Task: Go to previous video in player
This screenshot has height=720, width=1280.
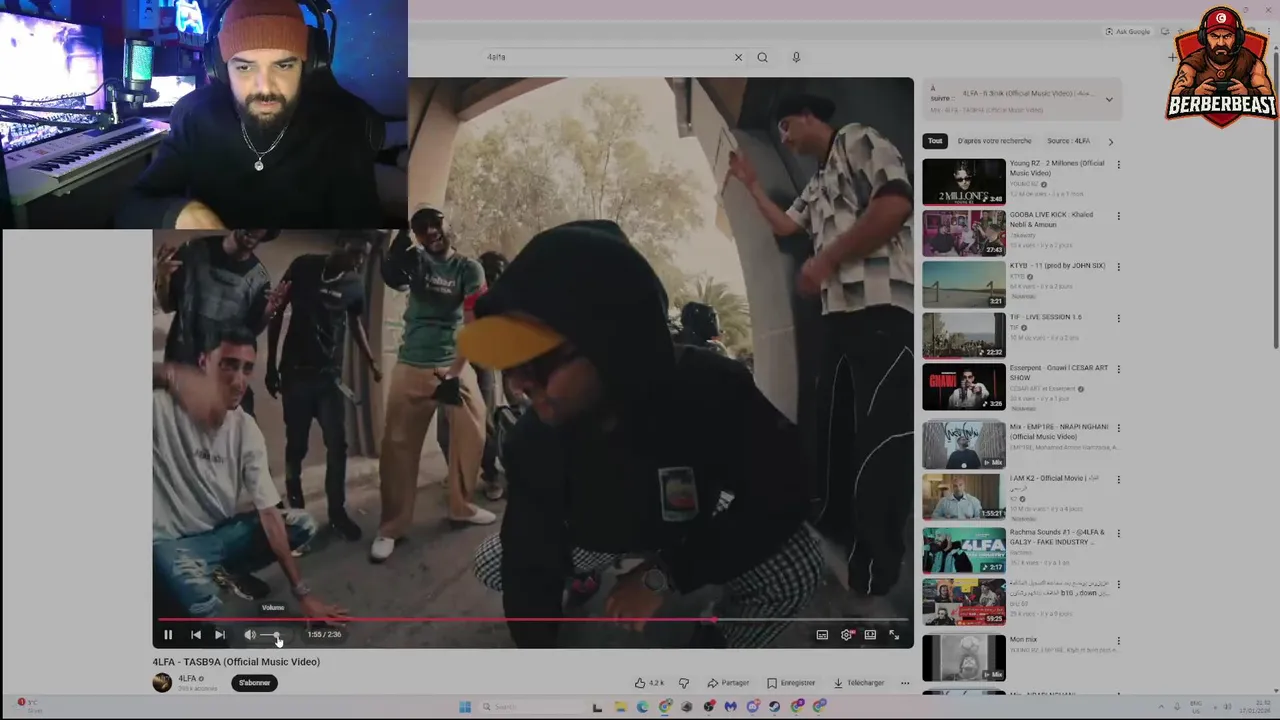Action: pos(196,634)
